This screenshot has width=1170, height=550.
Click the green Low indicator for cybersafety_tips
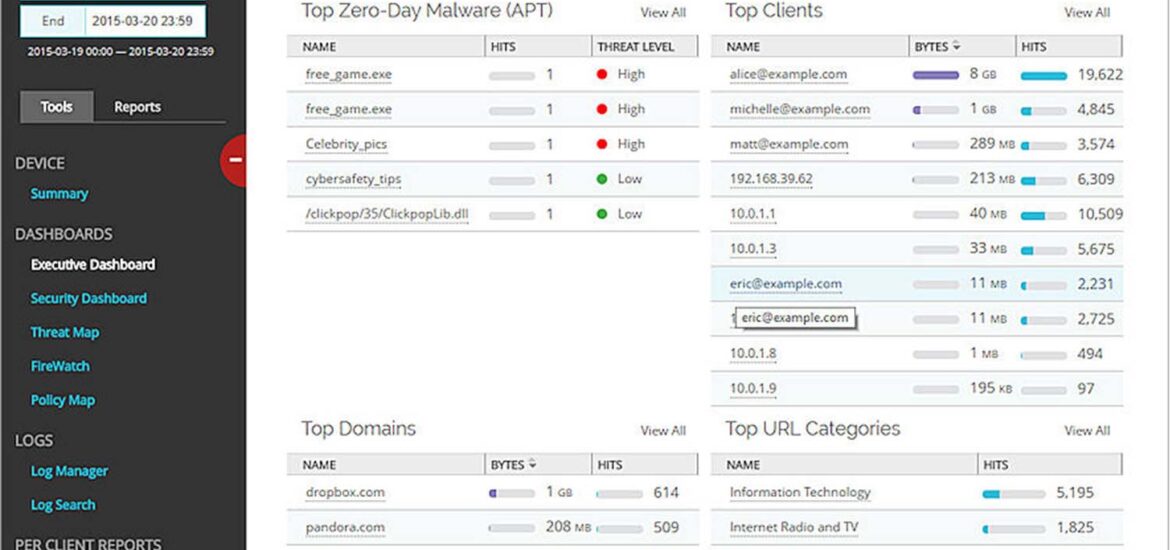pyautogui.click(x=602, y=179)
